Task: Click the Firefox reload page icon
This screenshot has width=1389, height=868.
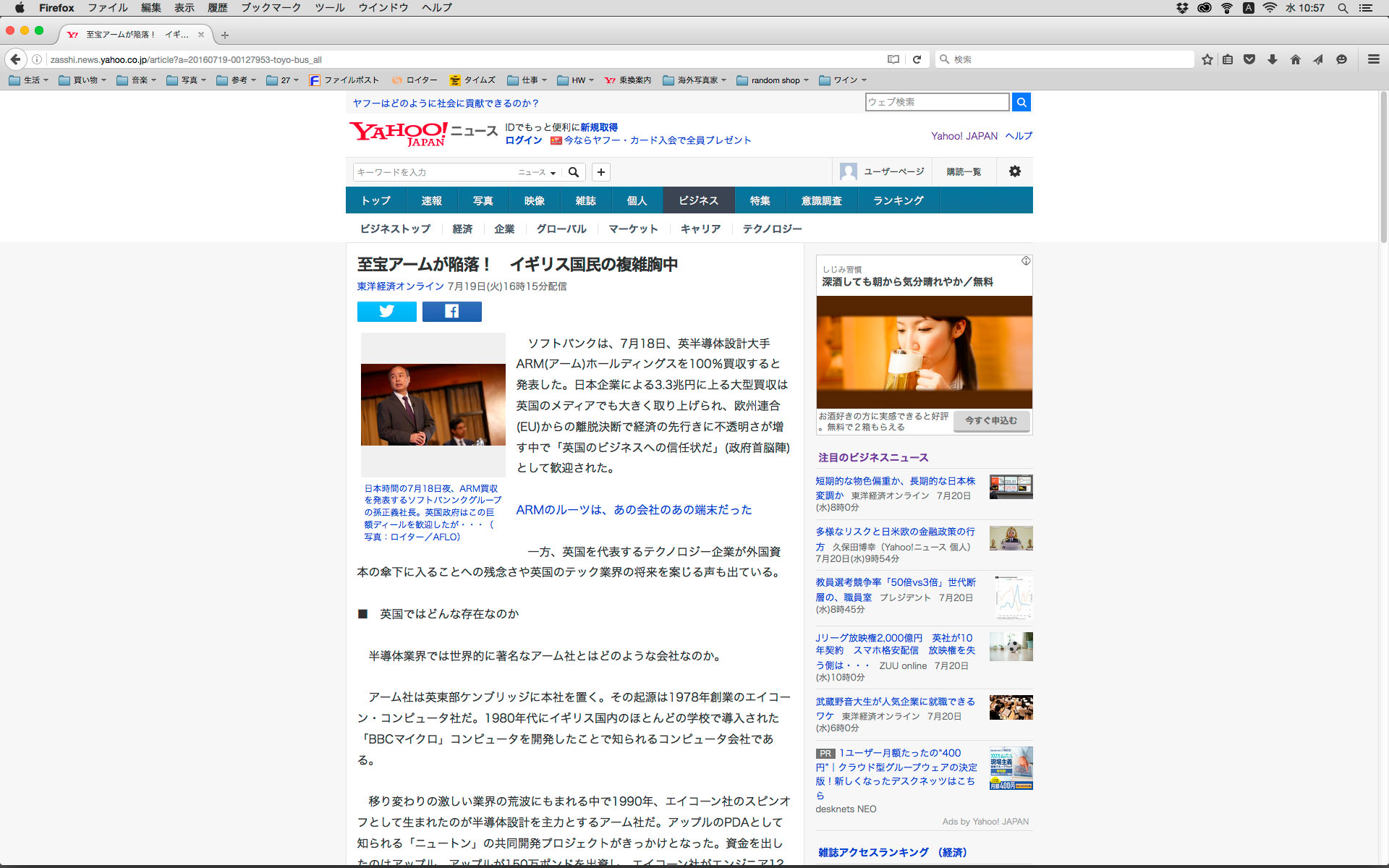Action: (x=917, y=59)
